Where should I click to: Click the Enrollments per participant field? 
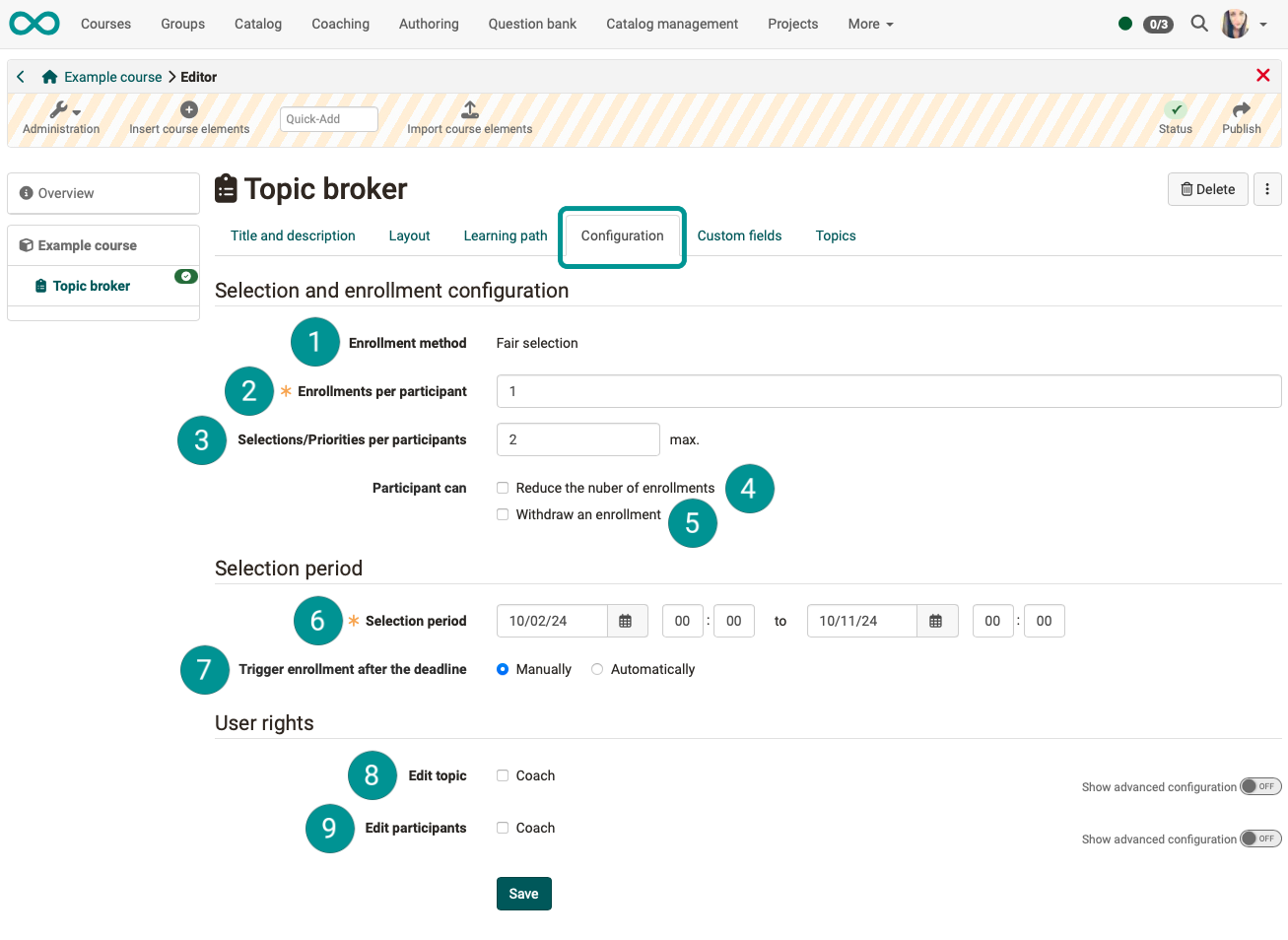tap(889, 391)
